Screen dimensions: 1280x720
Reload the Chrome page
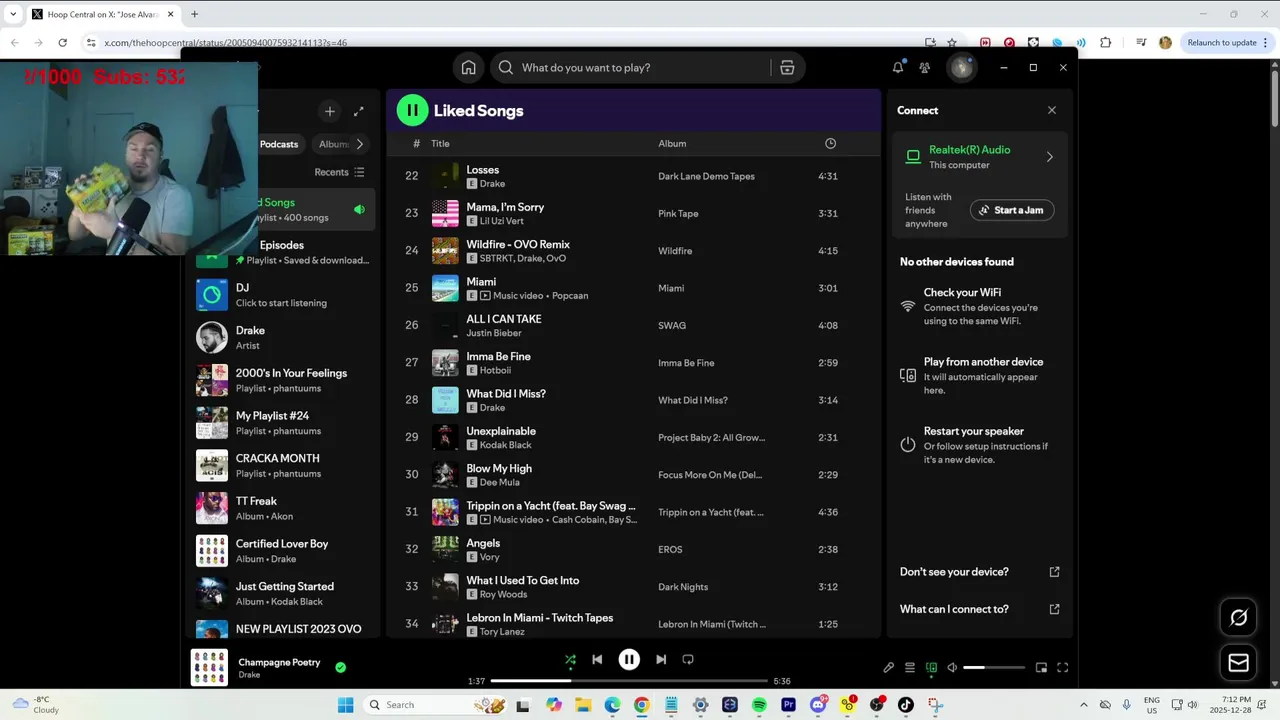(x=63, y=43)
